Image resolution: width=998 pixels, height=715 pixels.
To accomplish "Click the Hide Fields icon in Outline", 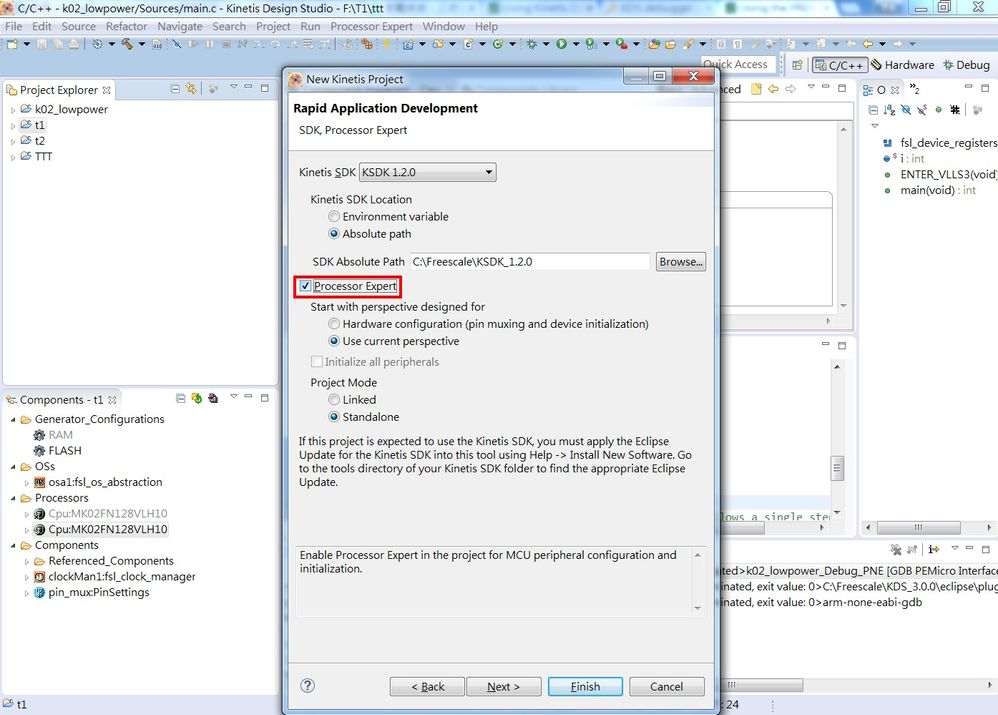I will point(906,110).
